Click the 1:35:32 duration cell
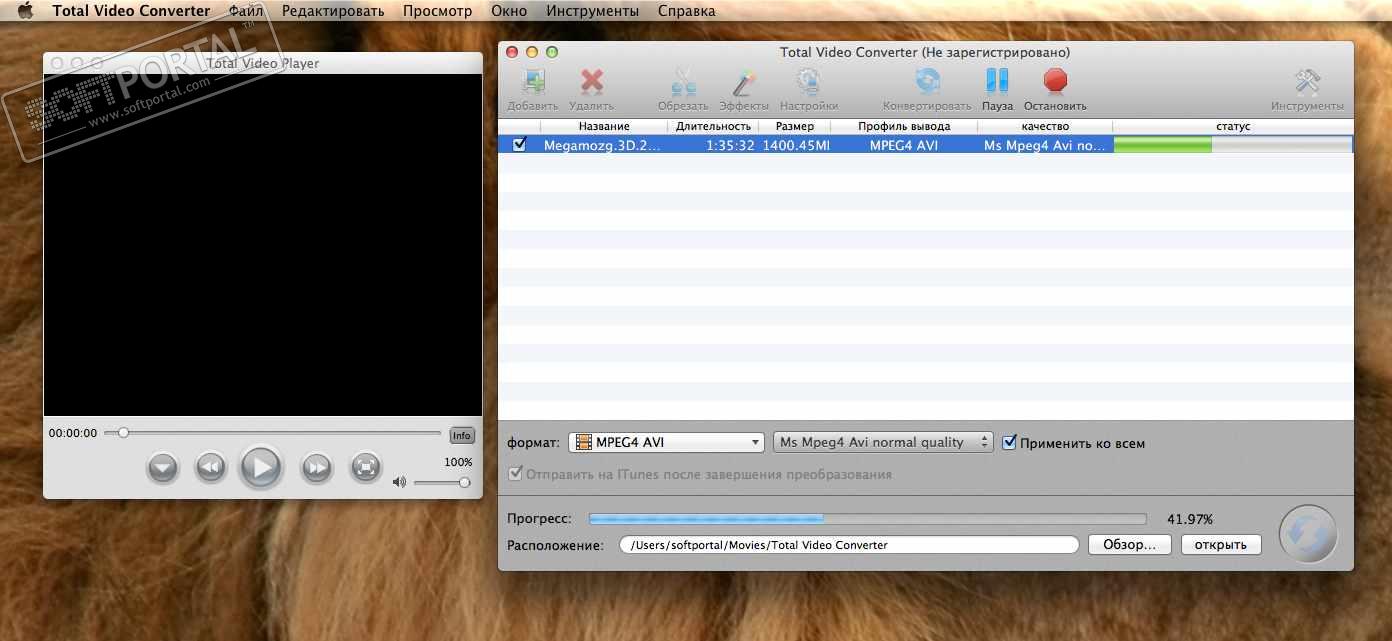Viewport: 1392px width, 641px height. click(x=730, y=145)
